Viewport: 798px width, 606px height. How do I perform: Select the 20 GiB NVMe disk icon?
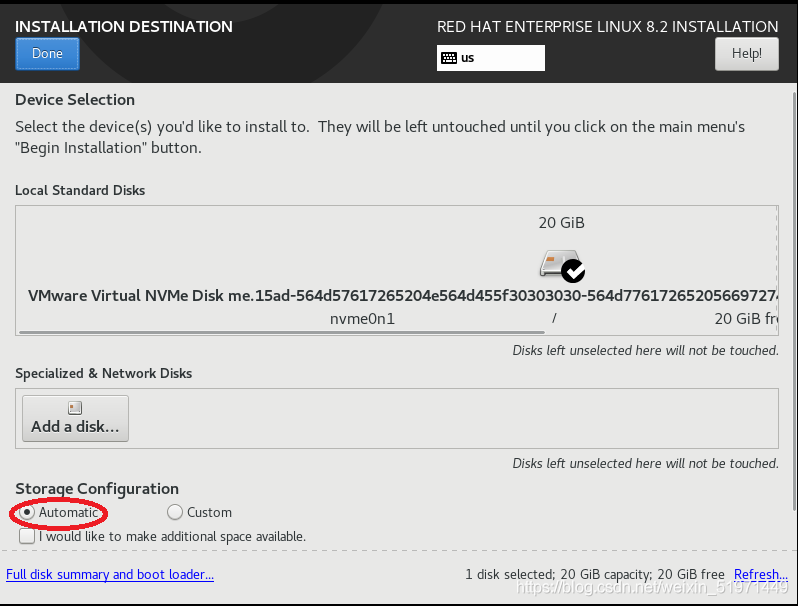click(562, 266)
